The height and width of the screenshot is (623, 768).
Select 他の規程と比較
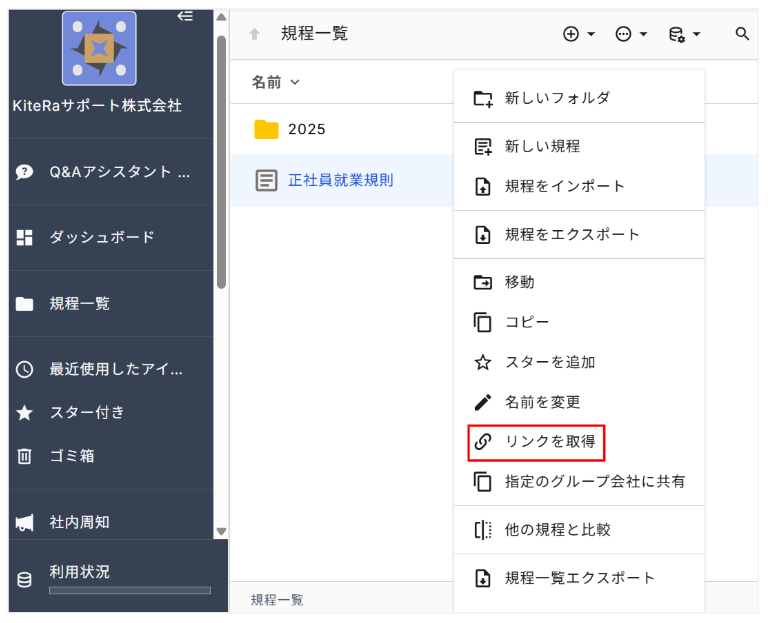(579, 529)
